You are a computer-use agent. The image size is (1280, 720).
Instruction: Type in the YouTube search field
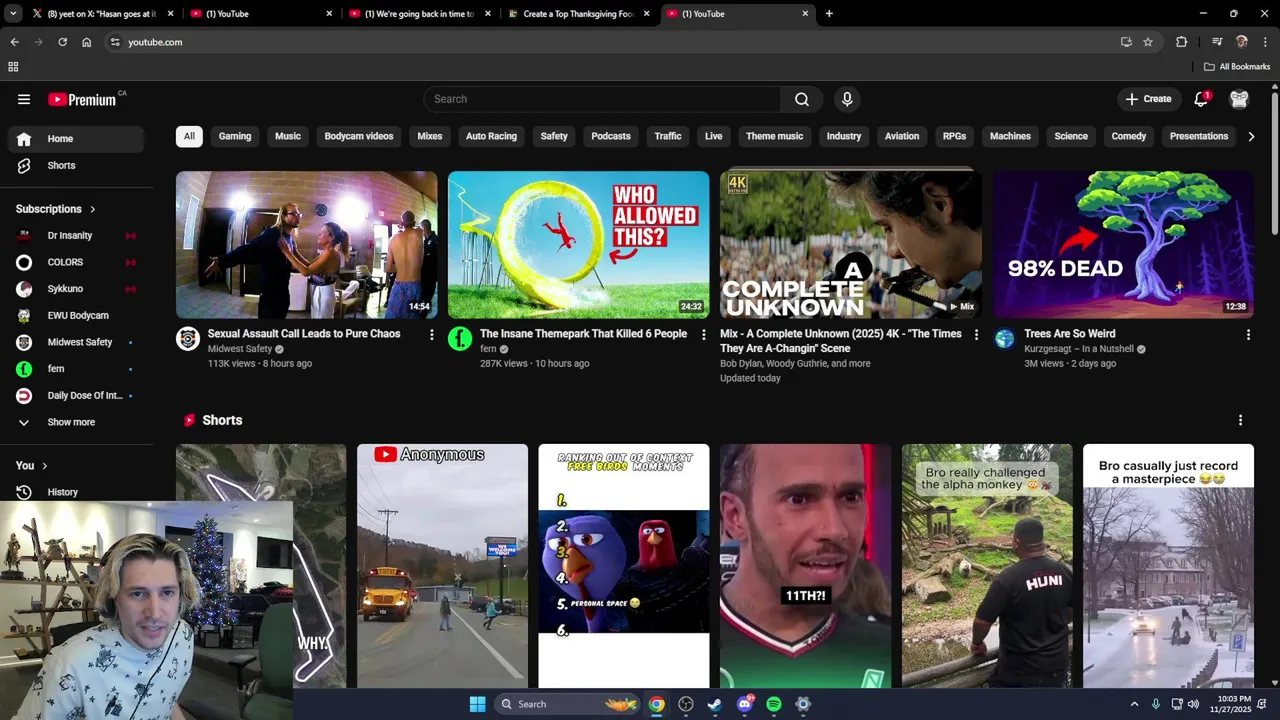603,99
